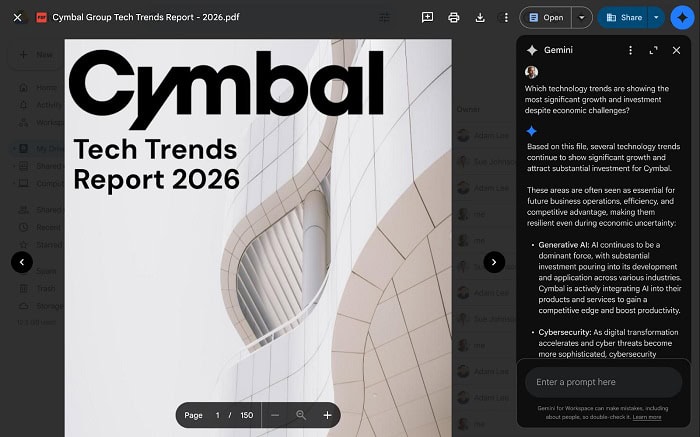Go to the previous page arrow
Viewport: 700px width, 437px height.
pos(22,262)
